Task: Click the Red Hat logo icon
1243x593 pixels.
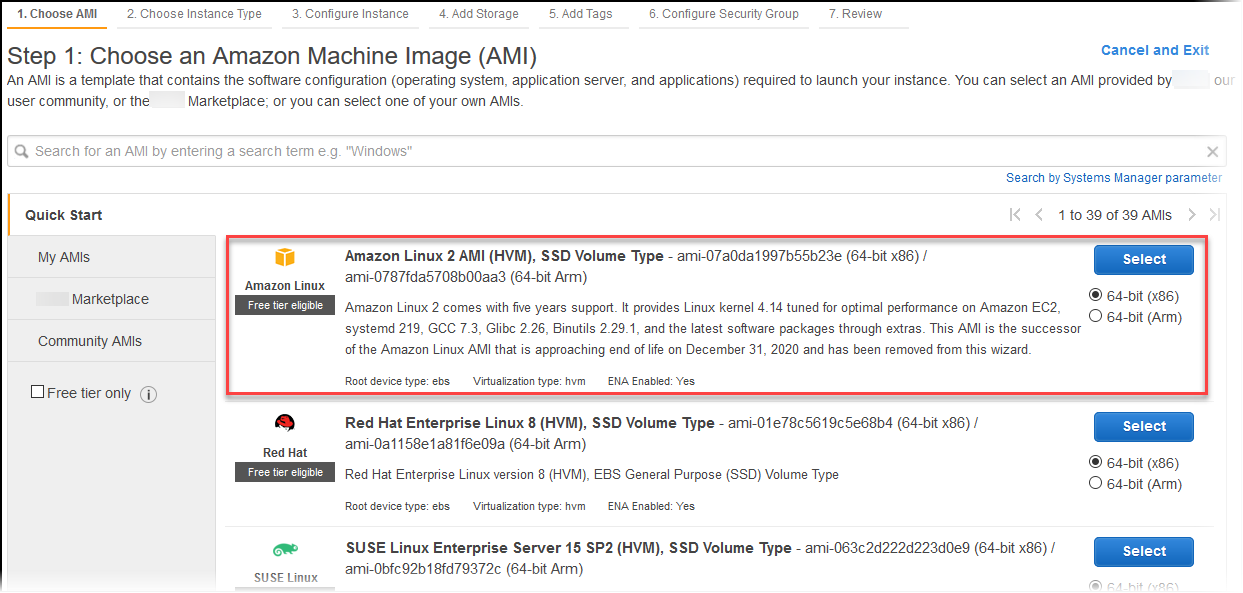Action: tap(284, 423)
